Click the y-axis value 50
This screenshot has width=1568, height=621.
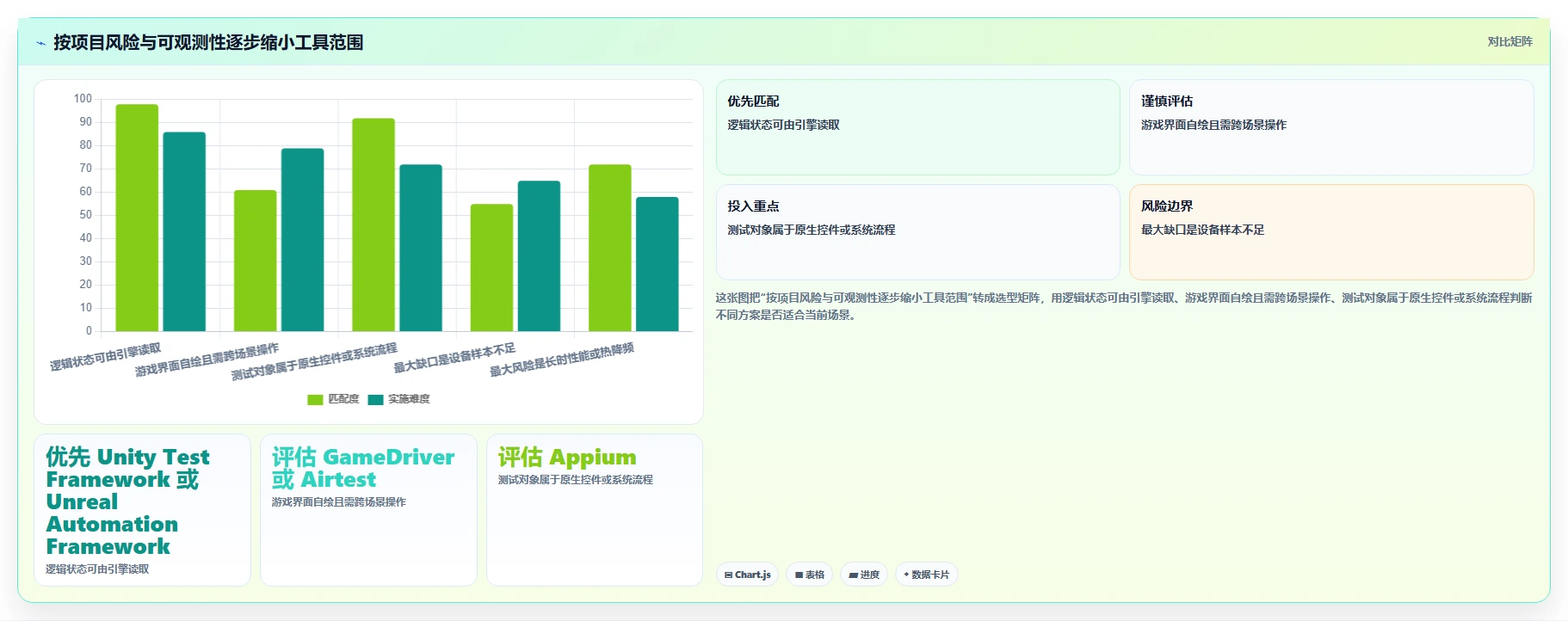(x=85, y=215)
